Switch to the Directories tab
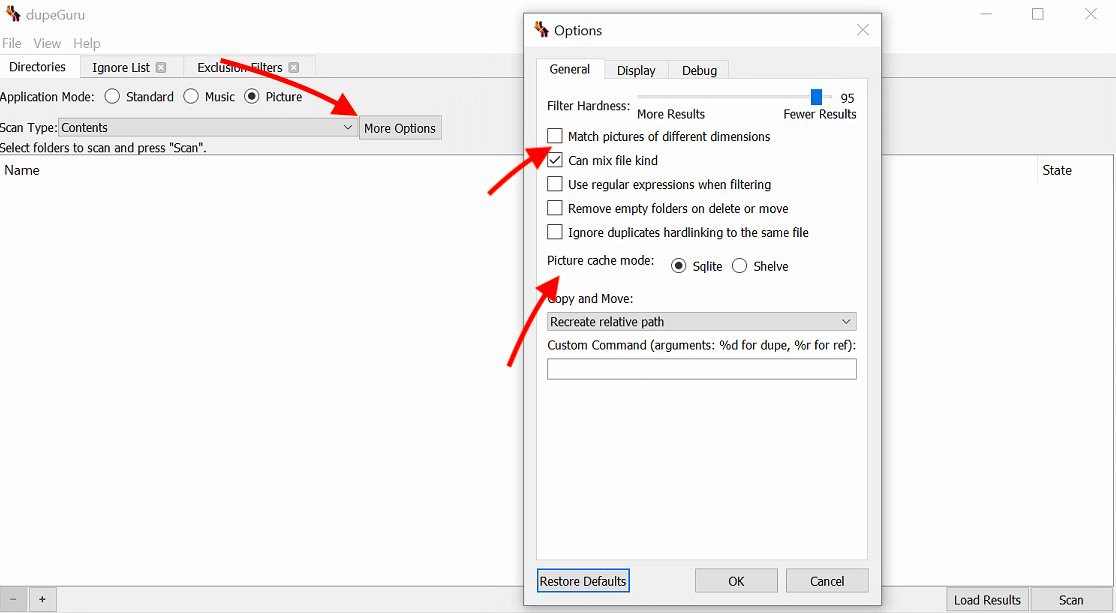Viewport: 1116px width, 613px height. 38,67
